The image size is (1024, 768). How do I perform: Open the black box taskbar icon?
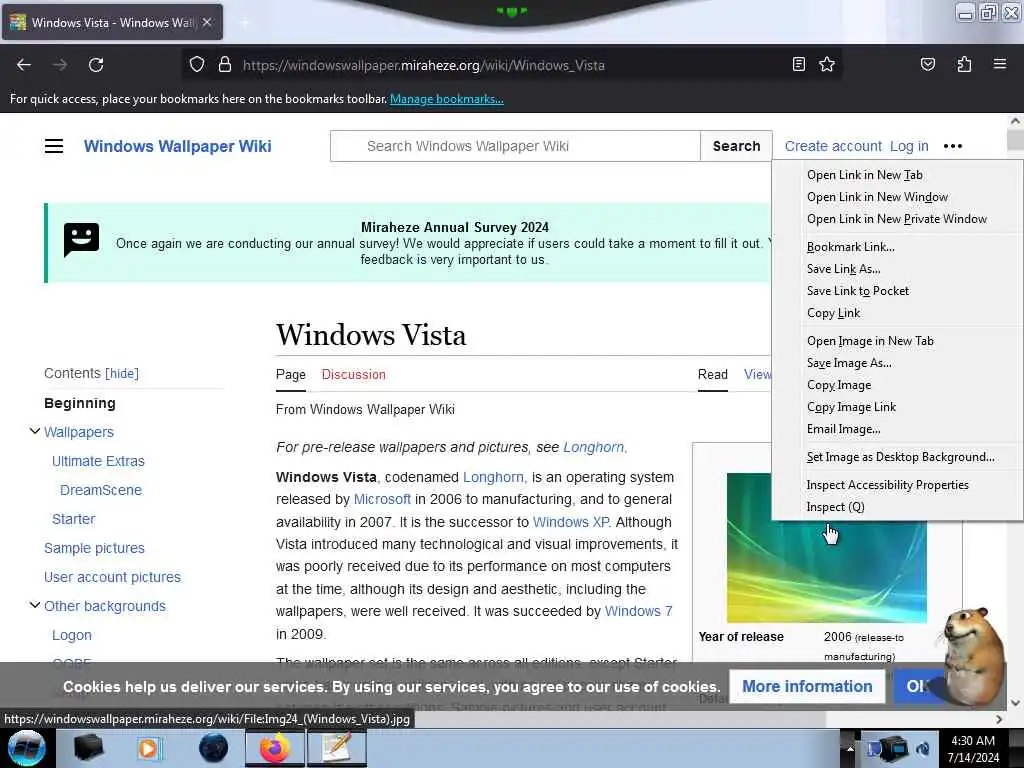[x=88, y=748]
